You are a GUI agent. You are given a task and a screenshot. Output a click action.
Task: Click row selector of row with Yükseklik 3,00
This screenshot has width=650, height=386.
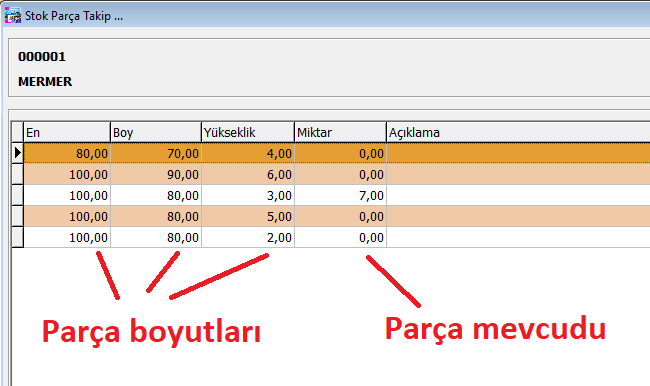click(x=17, y=195)
